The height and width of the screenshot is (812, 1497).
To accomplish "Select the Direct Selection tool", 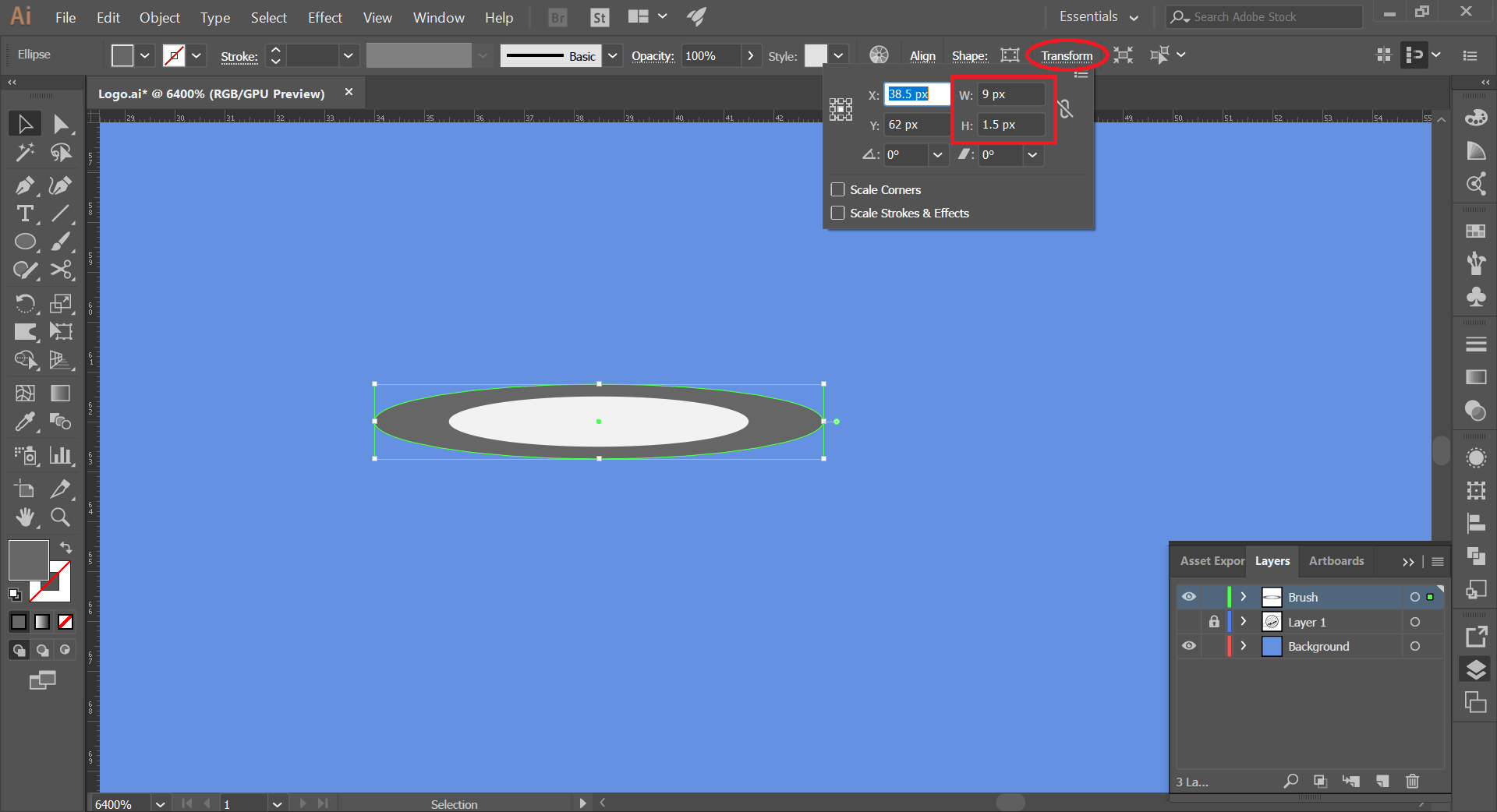I will click(x=61, y=124).
